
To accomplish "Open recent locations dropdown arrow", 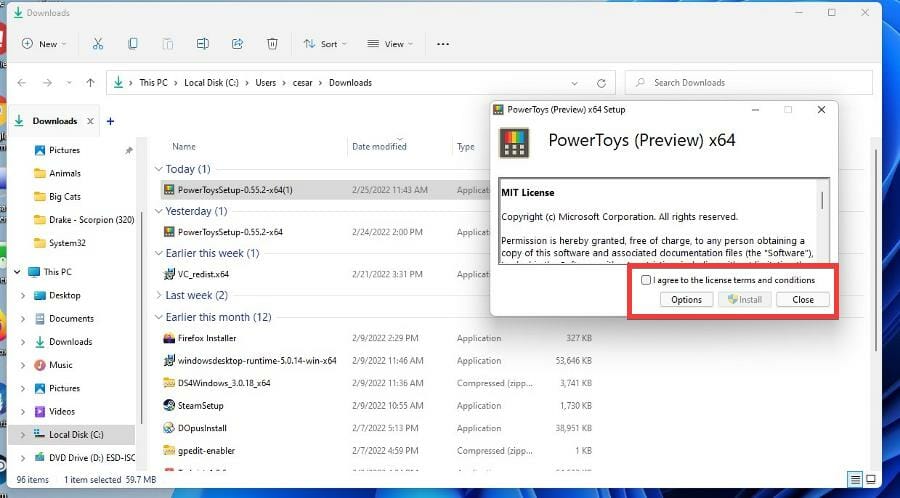I will (69, 83).
